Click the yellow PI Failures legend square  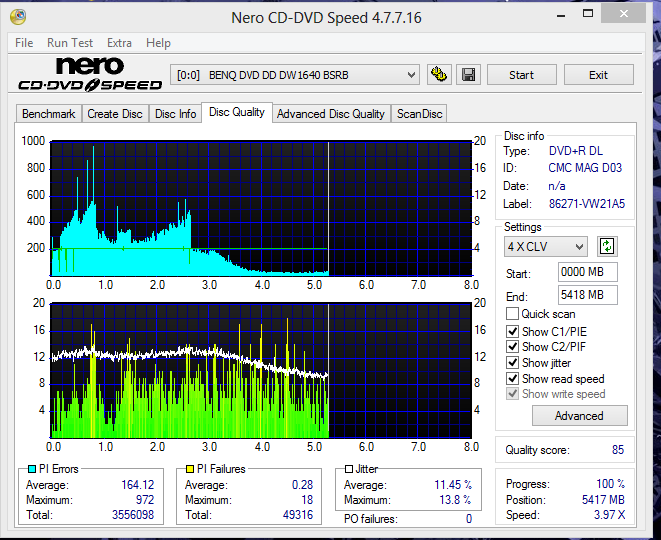[x=190, y=469]
